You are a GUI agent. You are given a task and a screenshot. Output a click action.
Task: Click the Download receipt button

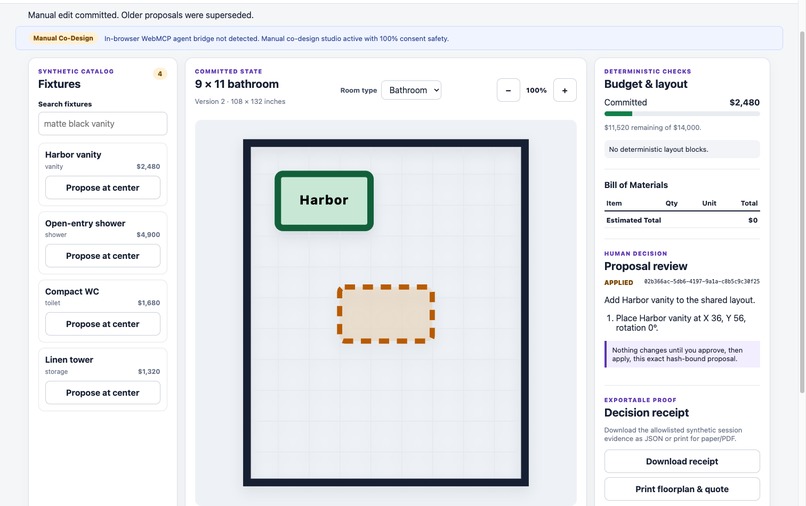click(682, 461)
